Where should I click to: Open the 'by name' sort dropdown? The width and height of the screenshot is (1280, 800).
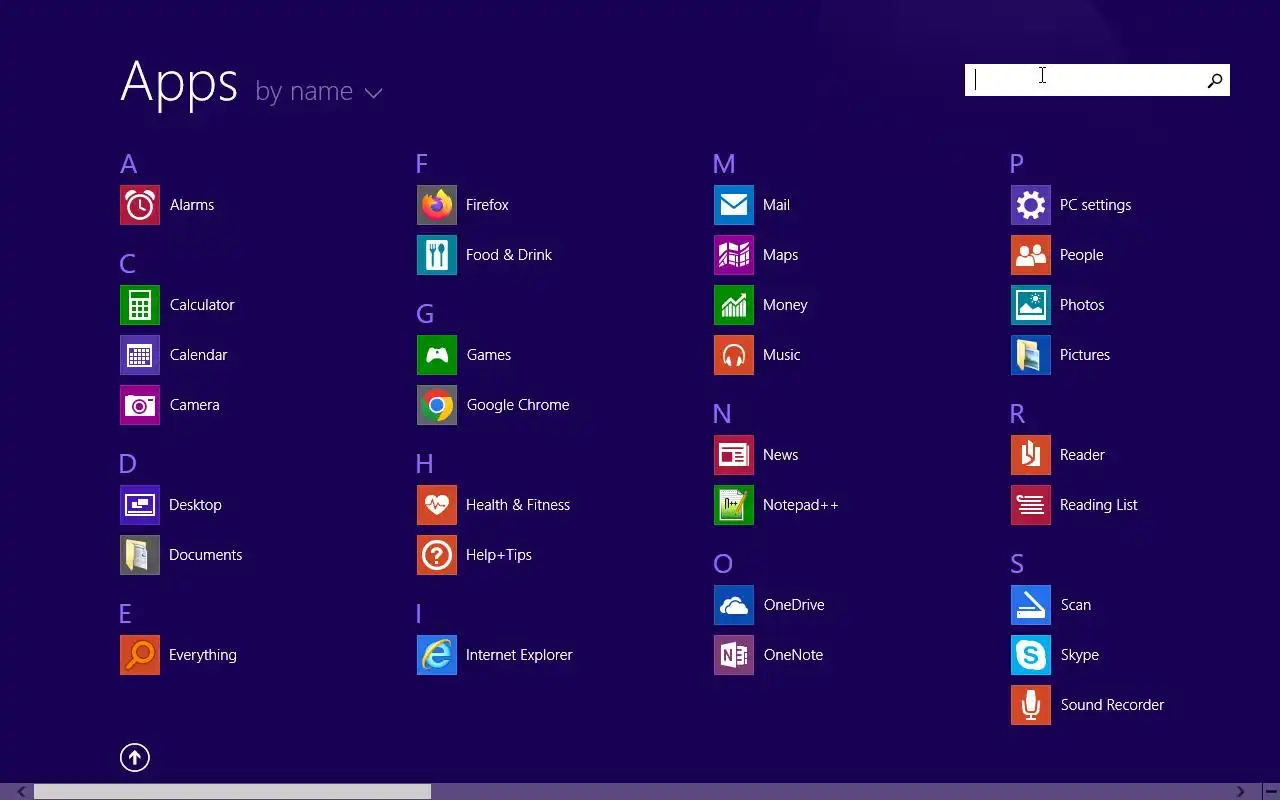click(x=319, y=92)
